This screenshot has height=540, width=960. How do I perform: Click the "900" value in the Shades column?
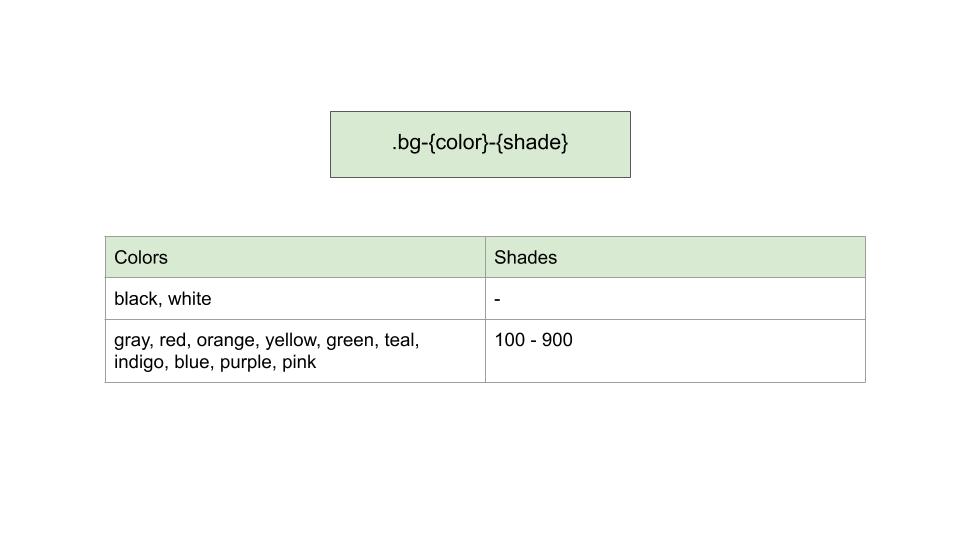click(x=557, y=341)
